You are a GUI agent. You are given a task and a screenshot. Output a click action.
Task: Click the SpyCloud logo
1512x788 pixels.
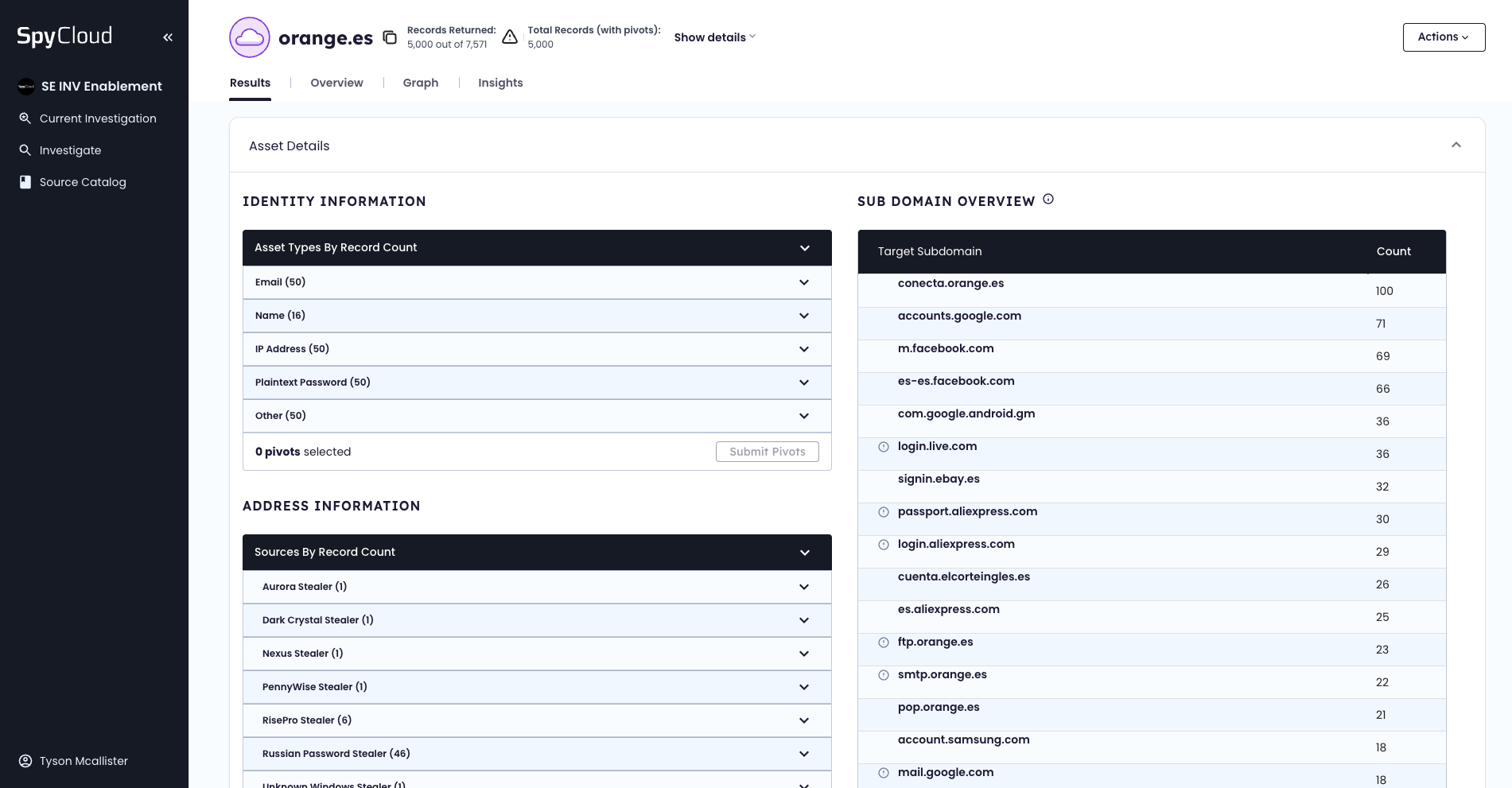(x=64, y=37)
